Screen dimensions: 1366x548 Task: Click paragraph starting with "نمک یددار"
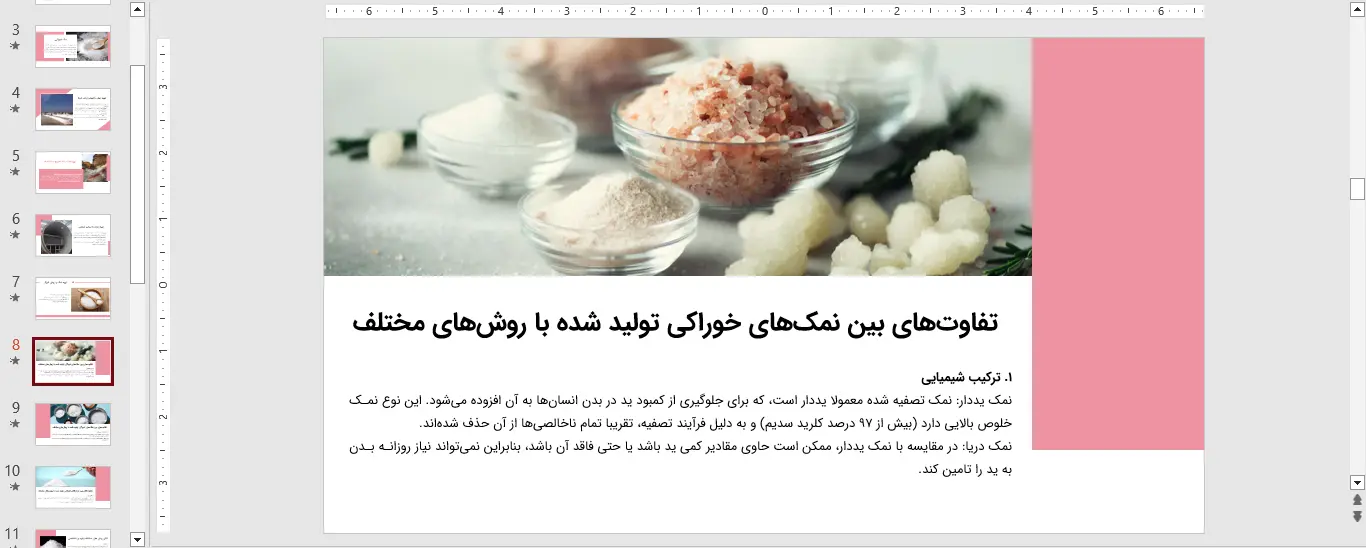point(681,411)
